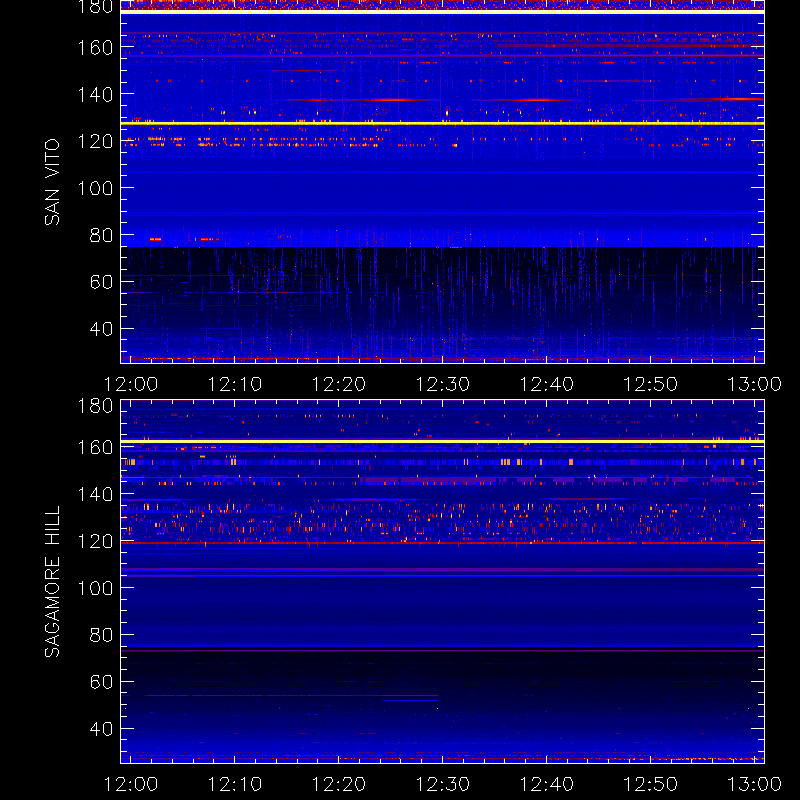Select the 40 tick label on San Vito plot

[x=101, y=329]
